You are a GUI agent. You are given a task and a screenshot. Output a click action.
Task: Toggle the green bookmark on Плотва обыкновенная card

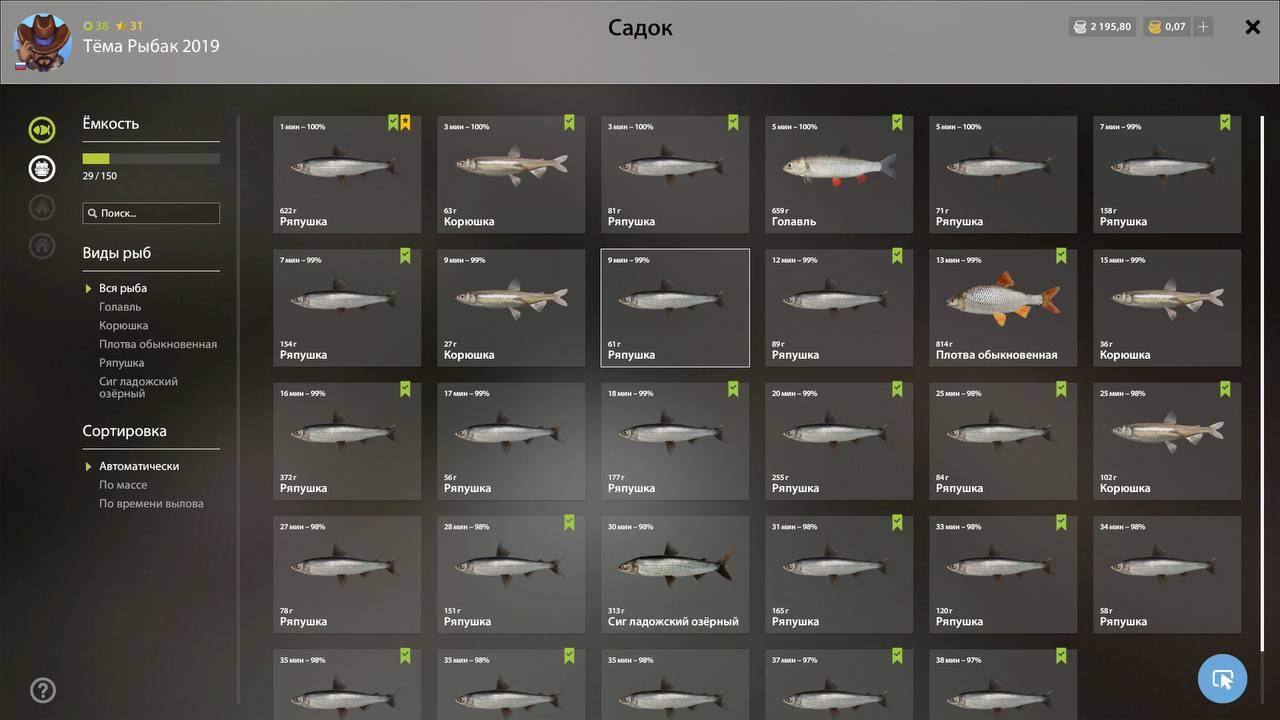click(x=1061, y=256)
